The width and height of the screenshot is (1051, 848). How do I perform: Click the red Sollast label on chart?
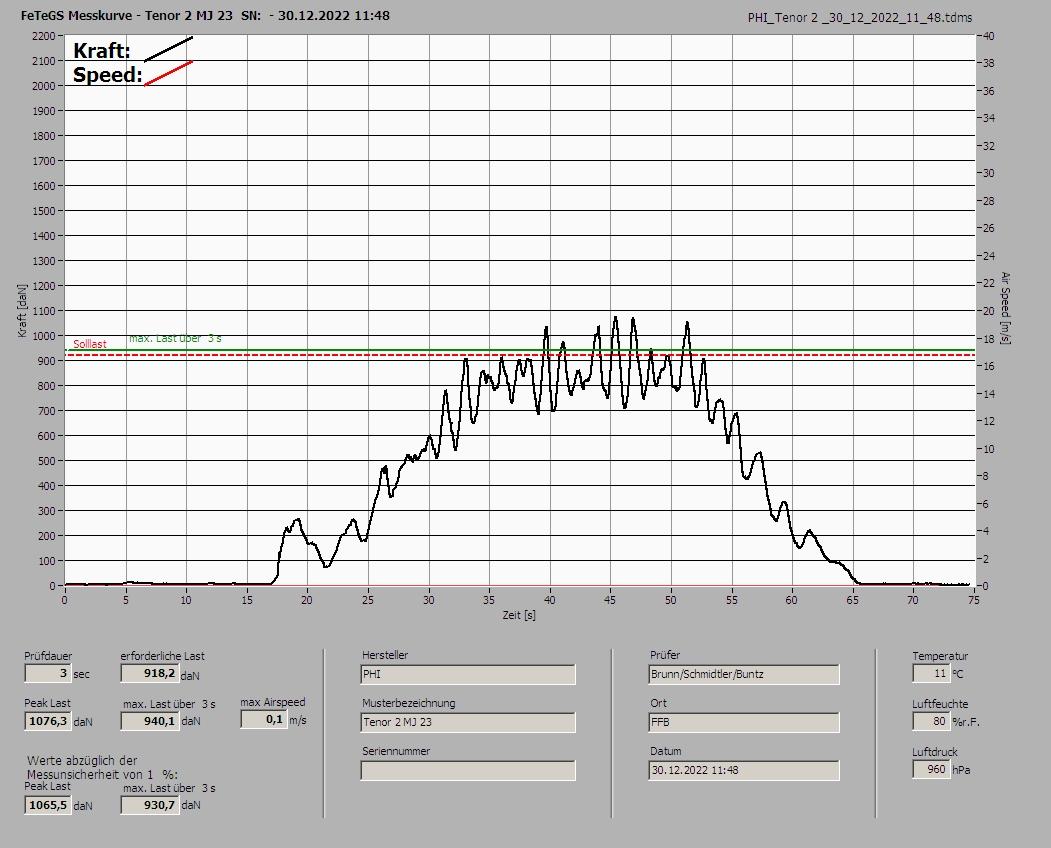point(89,344)
